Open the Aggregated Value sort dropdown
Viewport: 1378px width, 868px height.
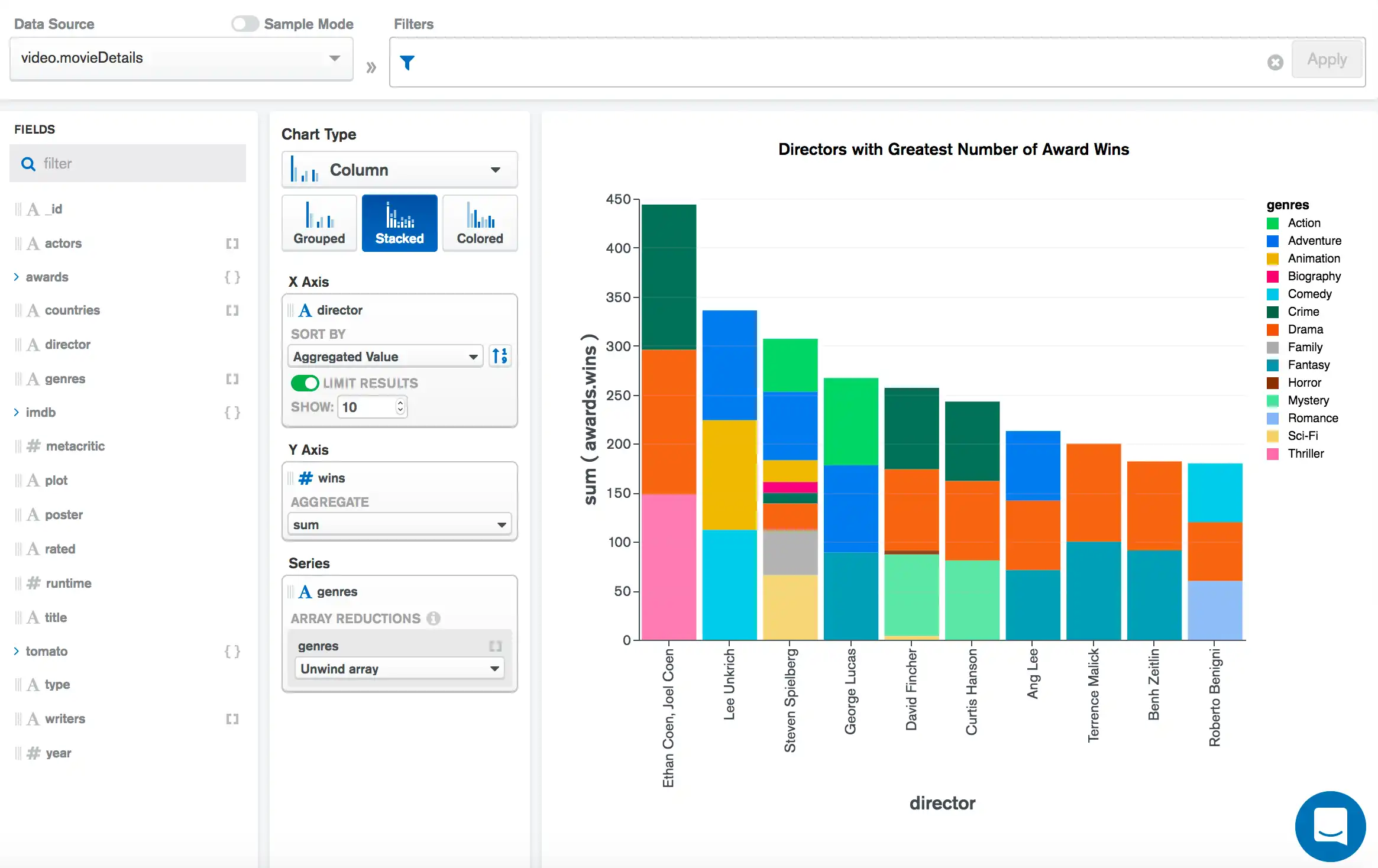coord(385,357)
